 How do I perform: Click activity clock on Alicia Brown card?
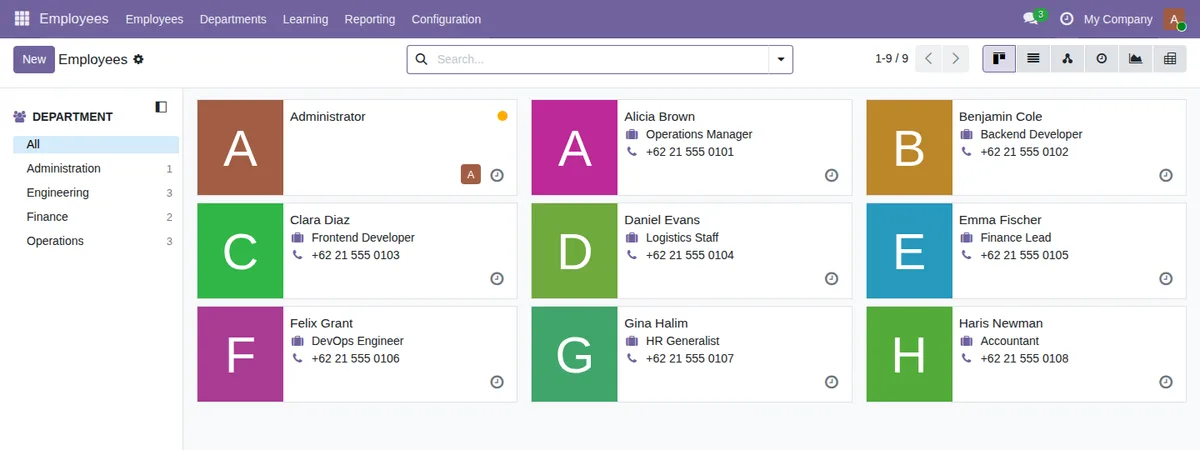(x=831, y=175)
